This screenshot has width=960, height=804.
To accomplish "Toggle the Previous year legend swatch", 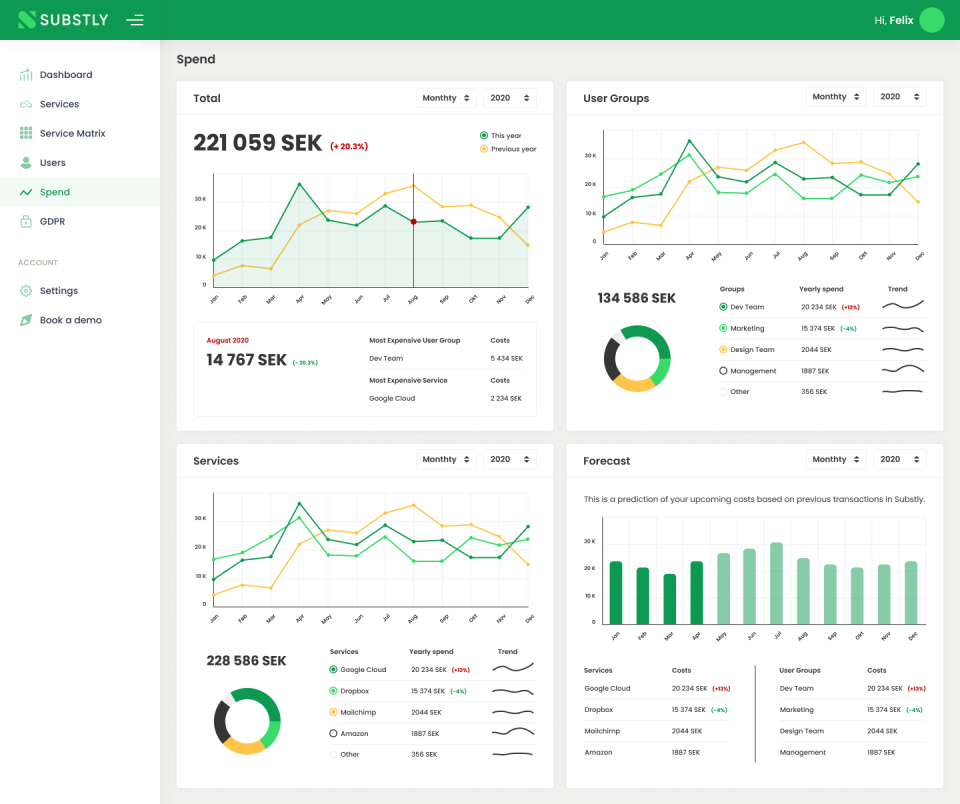I will [x=484, y=149].
